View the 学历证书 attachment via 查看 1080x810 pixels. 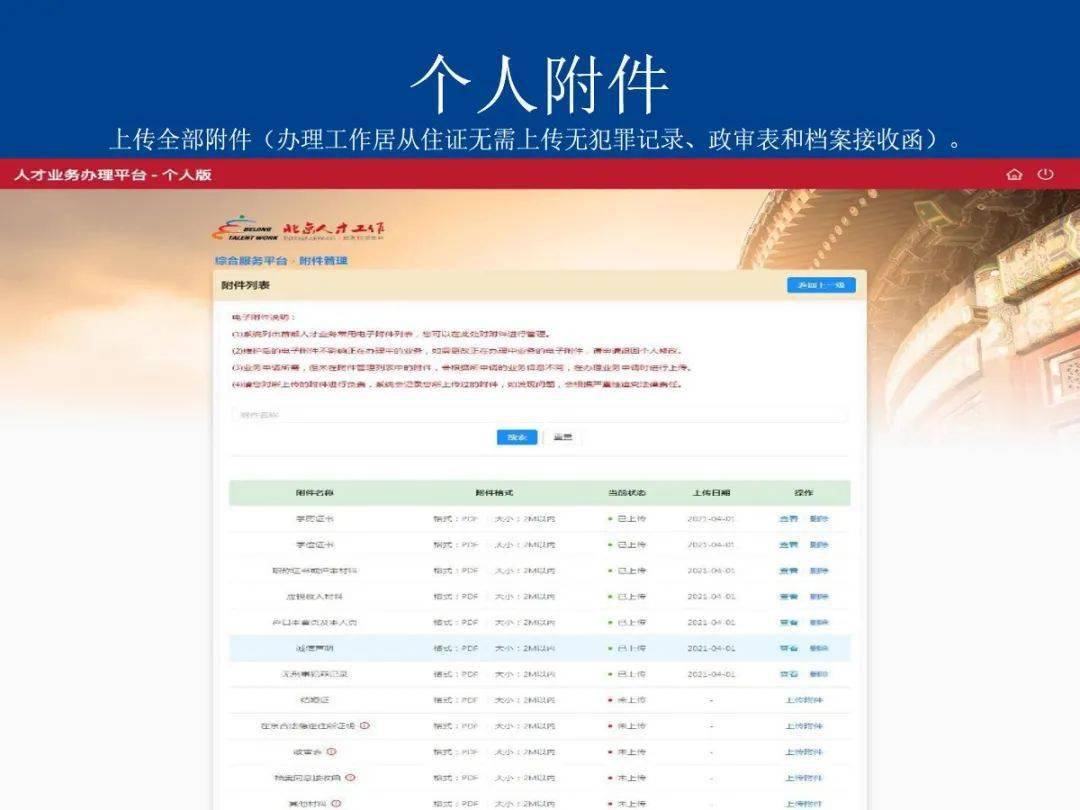point(789,519)
